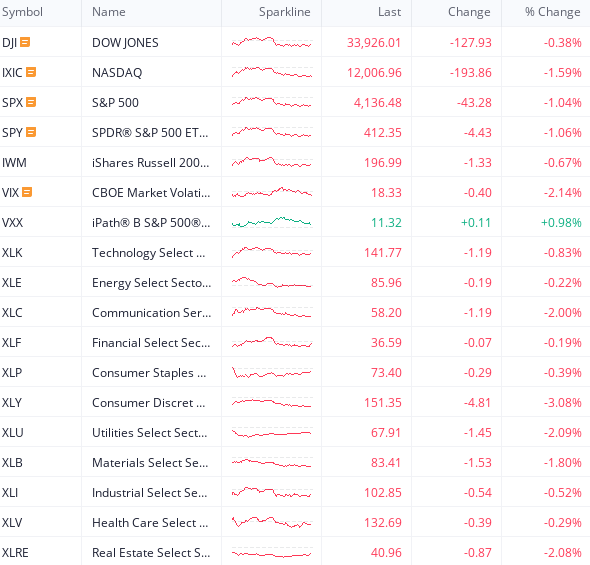Click the change value +0.11

click(476, 223)
